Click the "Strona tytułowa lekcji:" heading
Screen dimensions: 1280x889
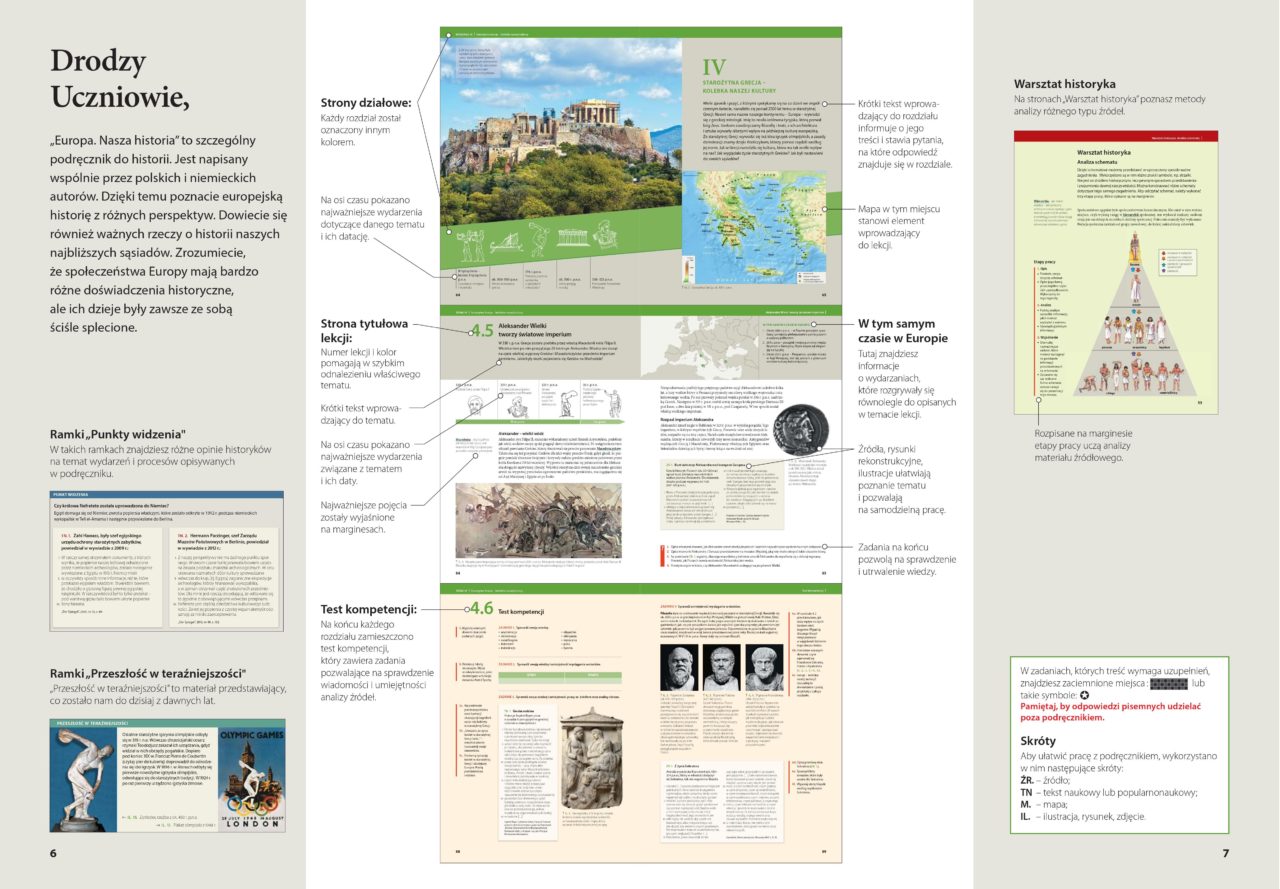(365, 330)
